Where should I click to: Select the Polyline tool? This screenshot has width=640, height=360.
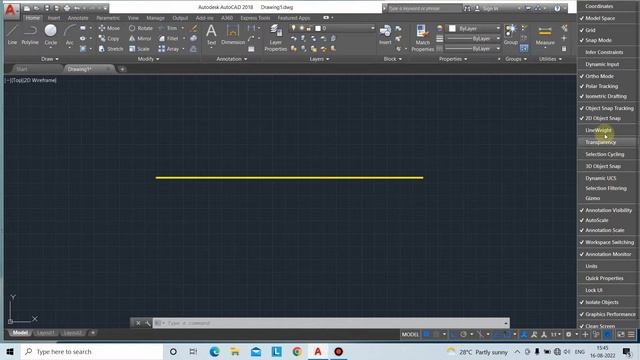tap(30, 35)
